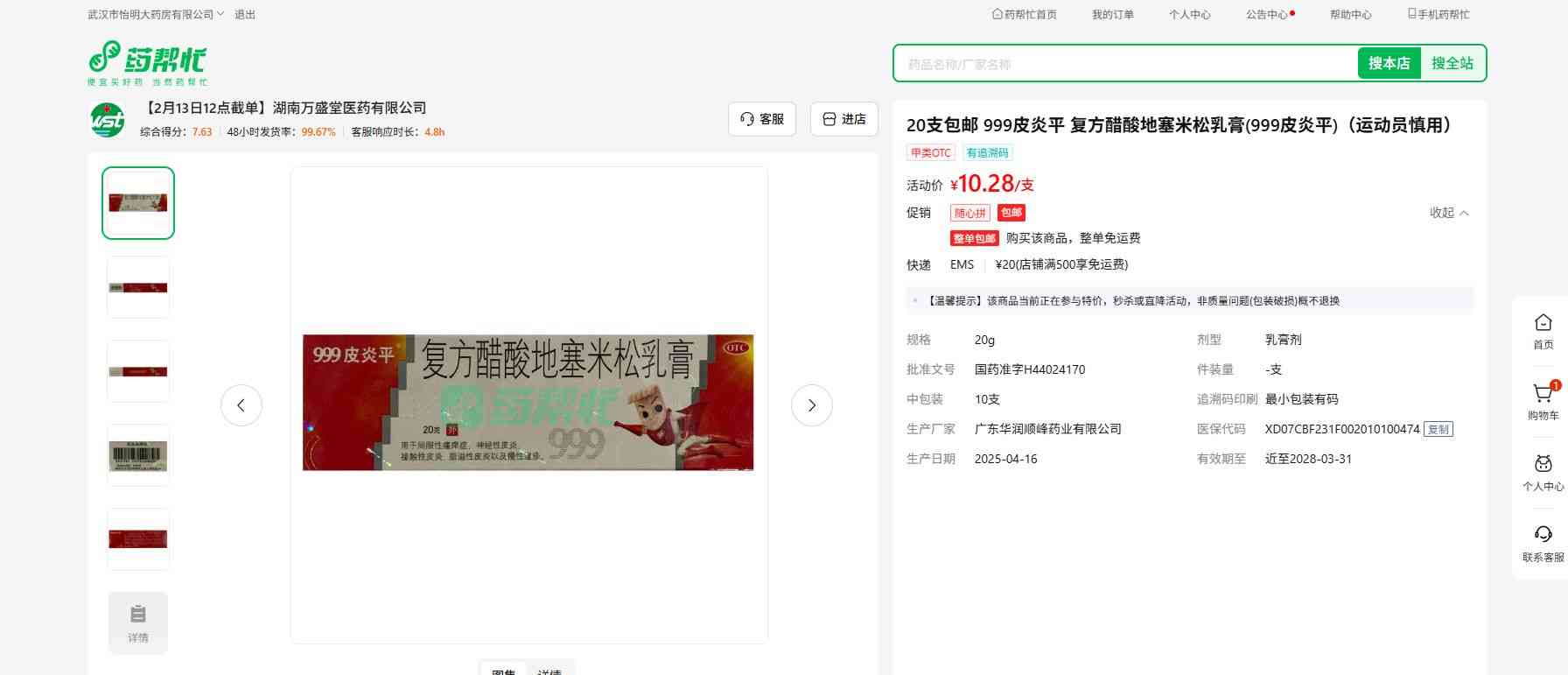Click the previous image arrow
The image size is (1568, 675).
[x=241, y=405]
